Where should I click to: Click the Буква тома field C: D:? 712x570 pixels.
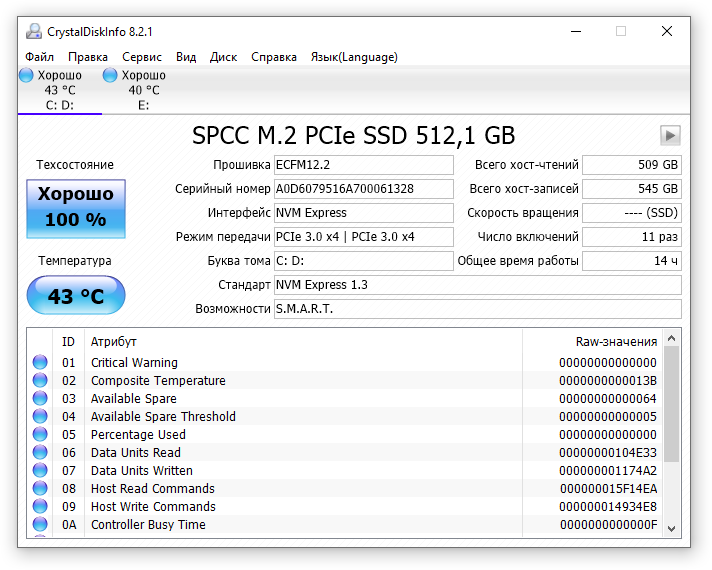click(x=364, y=261)
